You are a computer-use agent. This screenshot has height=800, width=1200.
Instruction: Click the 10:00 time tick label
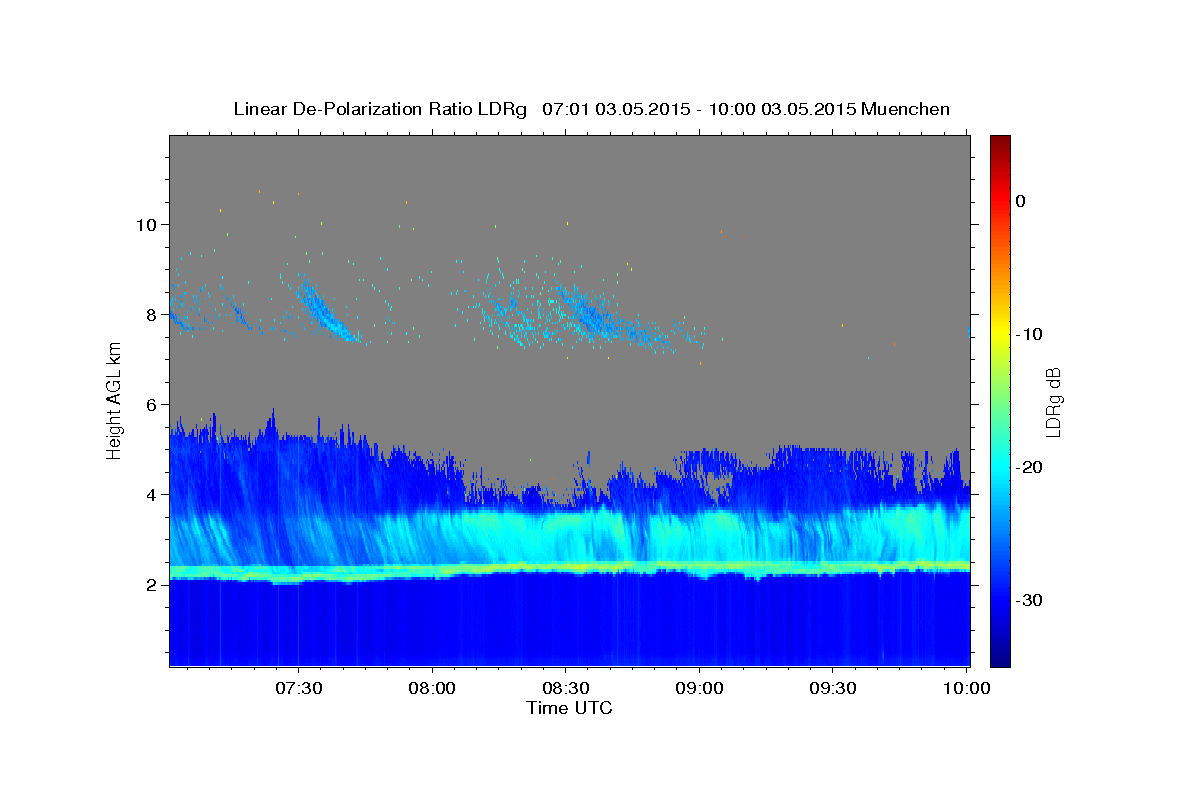[966, 689]
